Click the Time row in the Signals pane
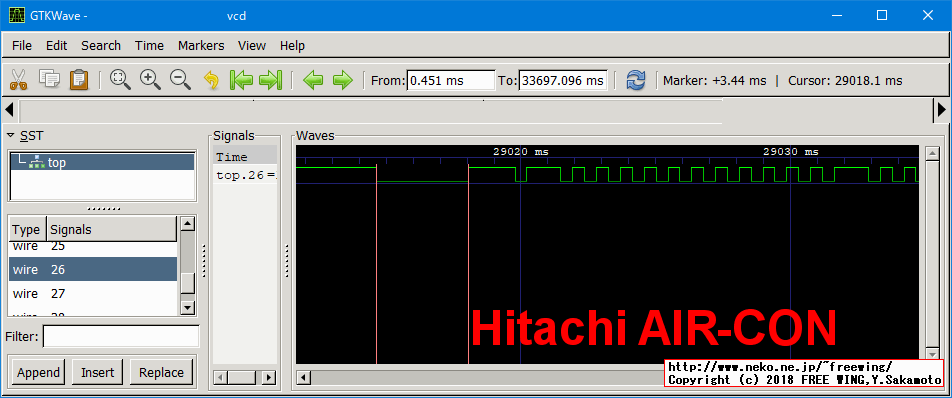 point(245,157)
